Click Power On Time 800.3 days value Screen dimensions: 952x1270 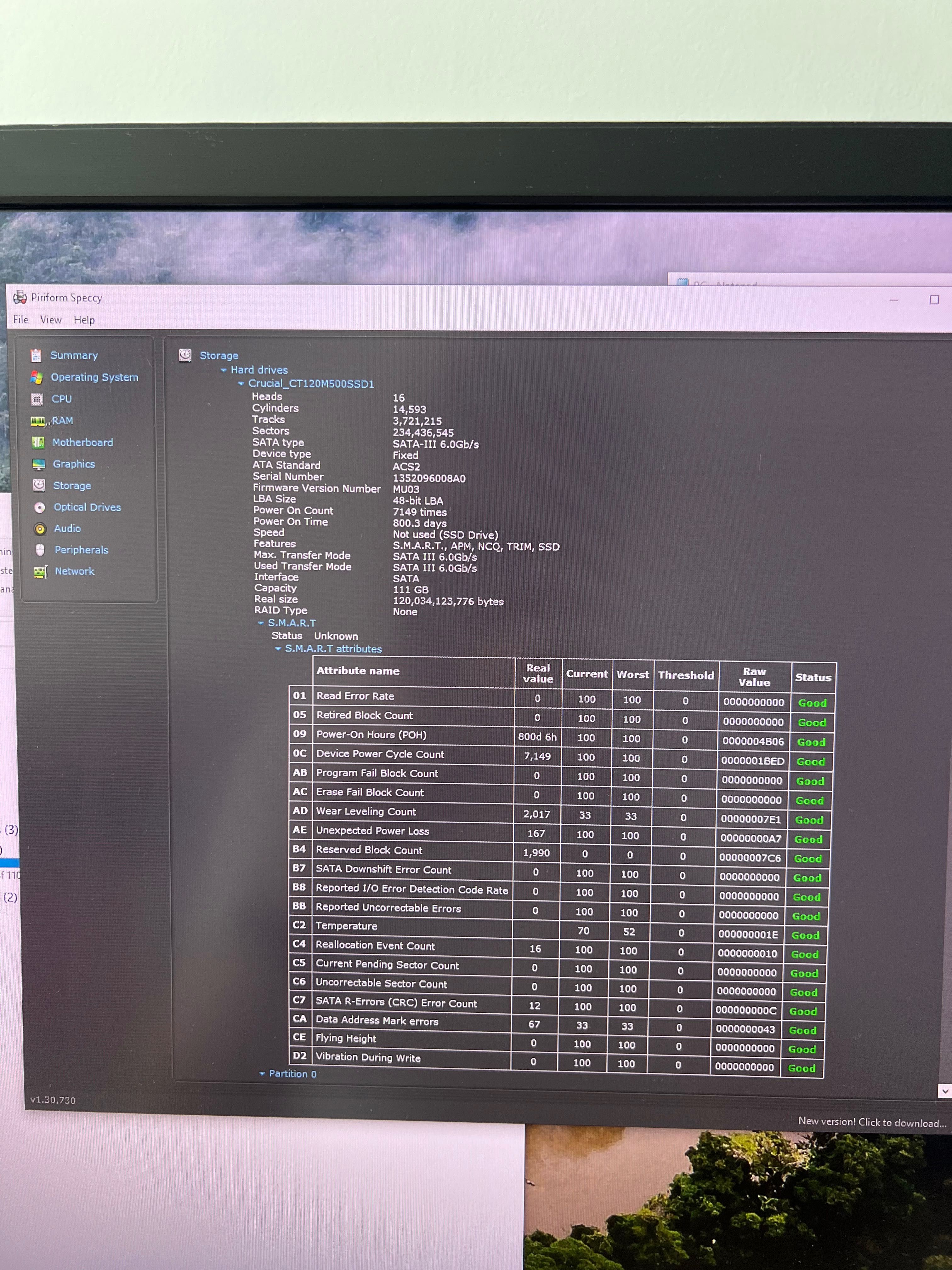419,523
